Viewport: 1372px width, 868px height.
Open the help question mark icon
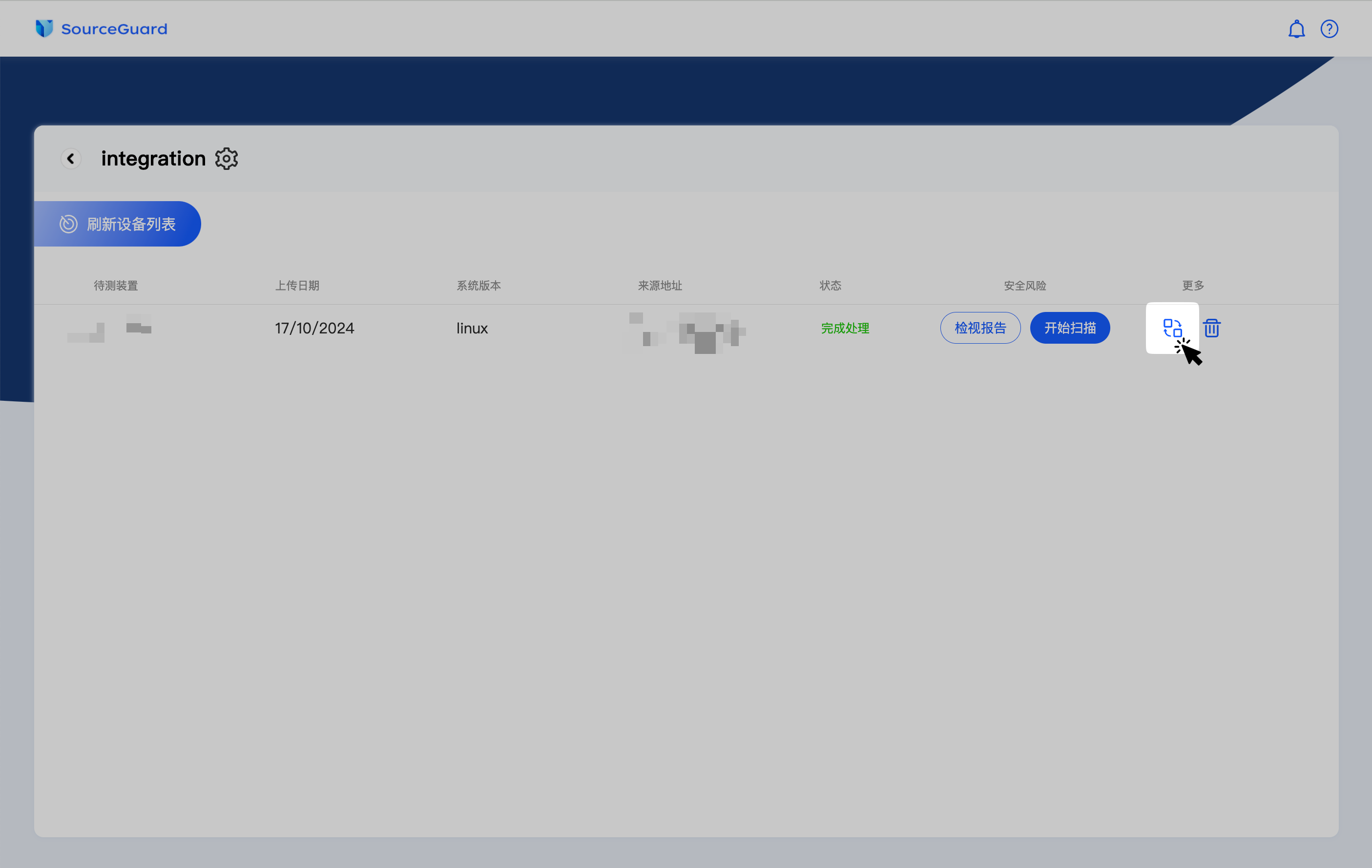click(1329, 29)
